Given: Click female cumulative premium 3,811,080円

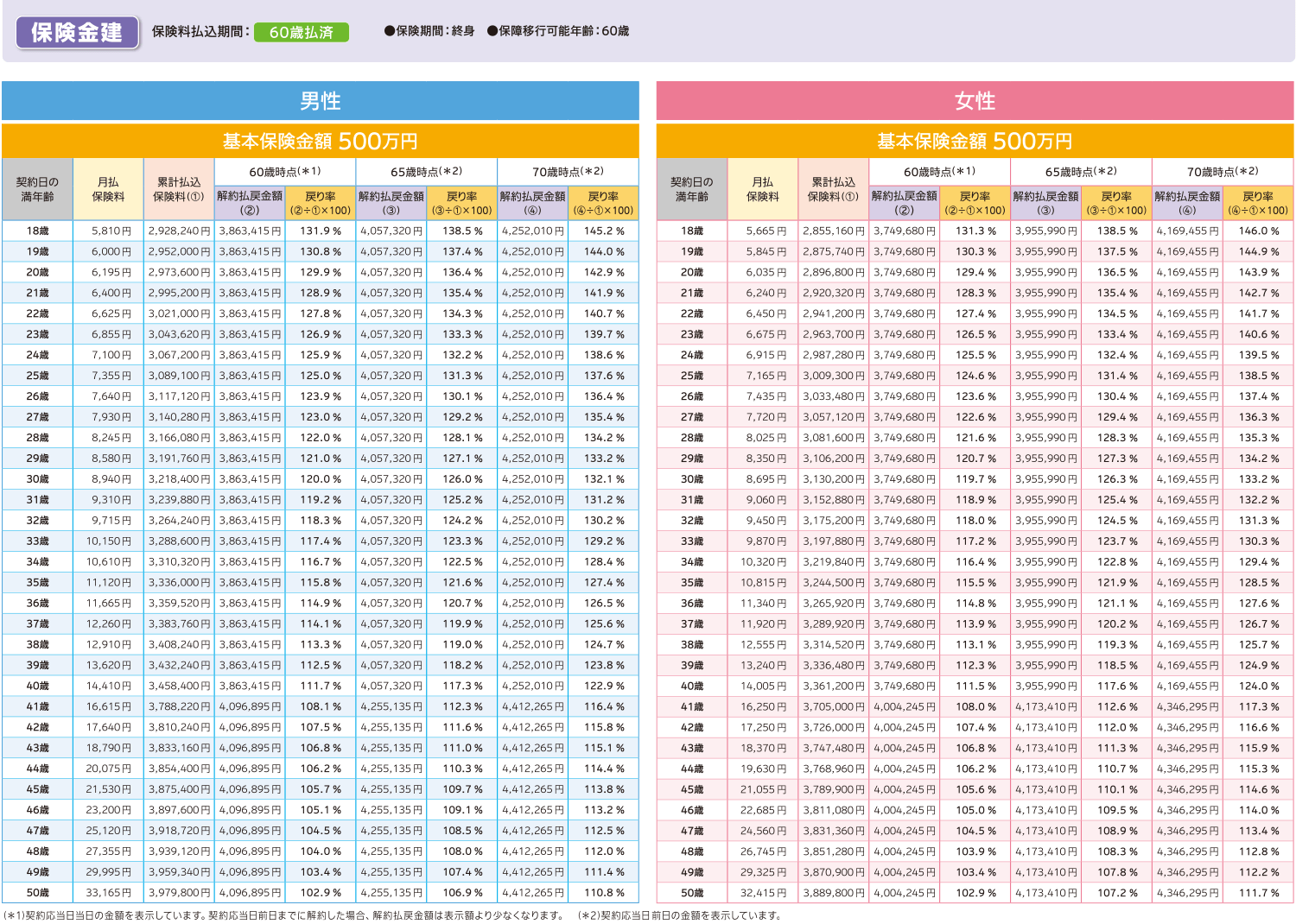Looking at the screenshot, I should point(834,811).
